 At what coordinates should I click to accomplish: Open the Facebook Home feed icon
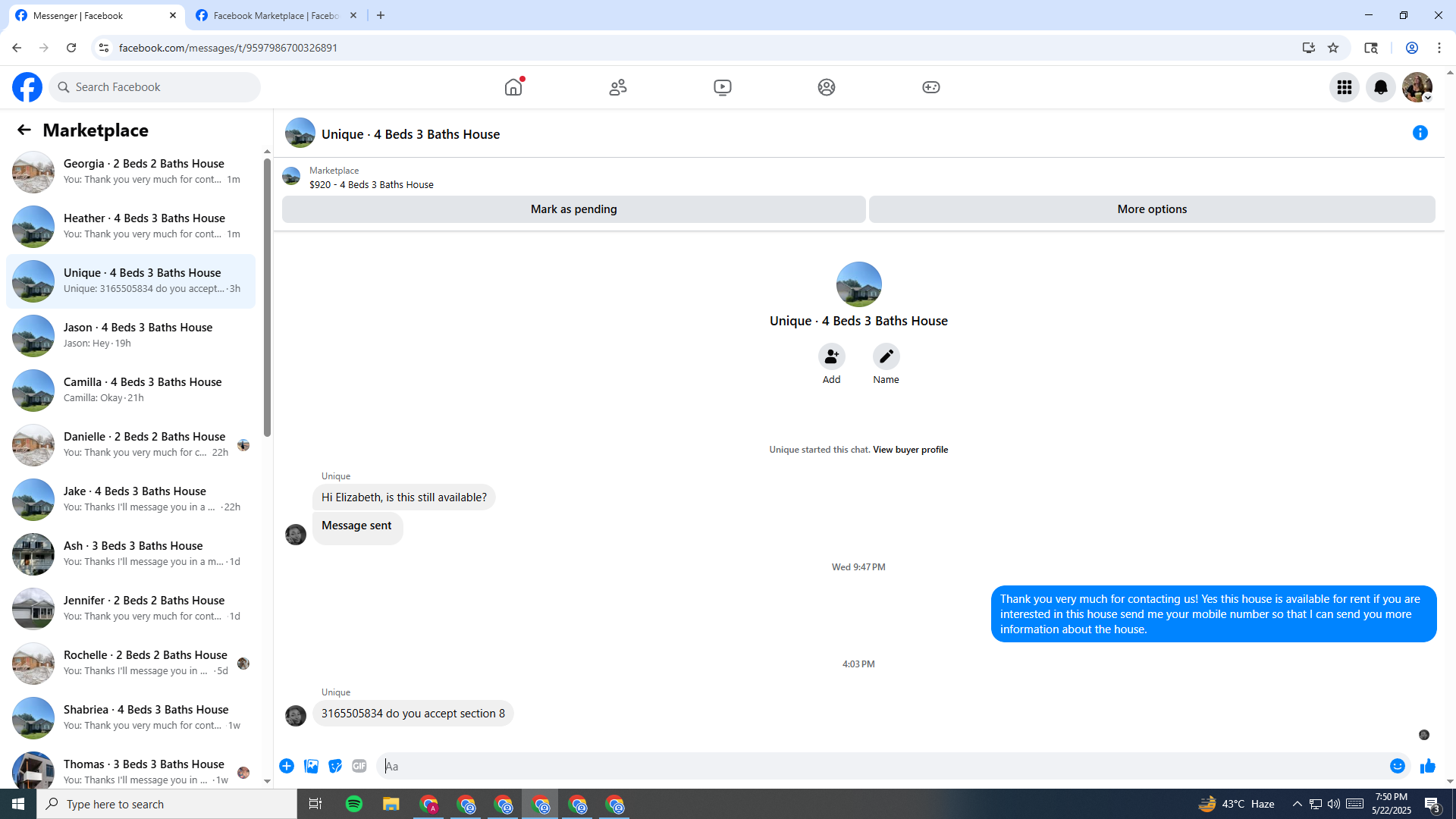point(513,87)
